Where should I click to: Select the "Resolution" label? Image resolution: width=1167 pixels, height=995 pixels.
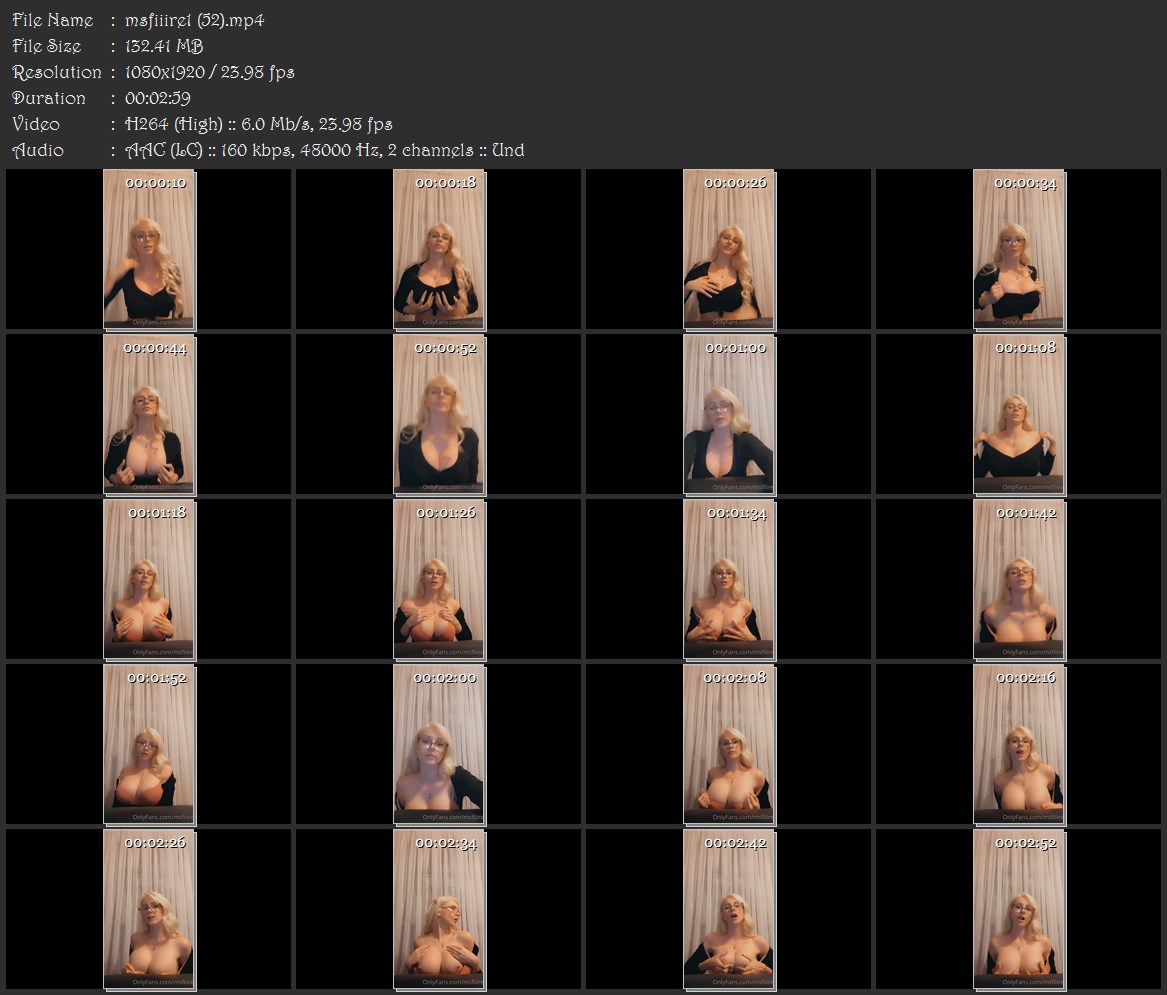click(57, 72)
